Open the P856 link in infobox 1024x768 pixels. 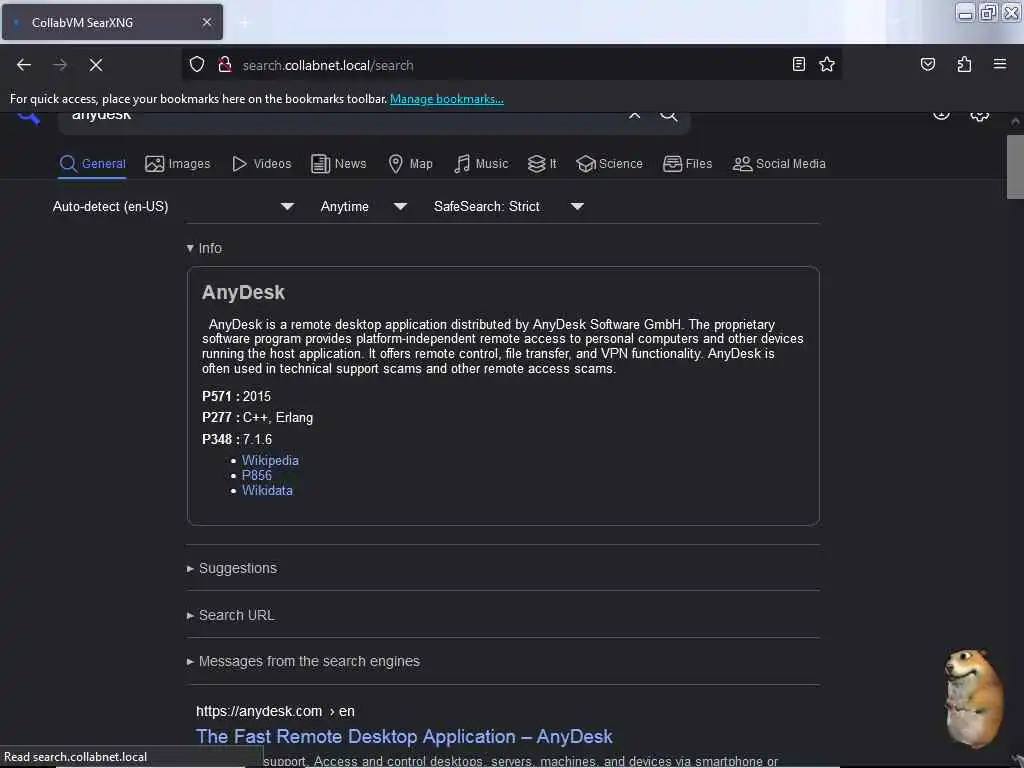point(257,475)
